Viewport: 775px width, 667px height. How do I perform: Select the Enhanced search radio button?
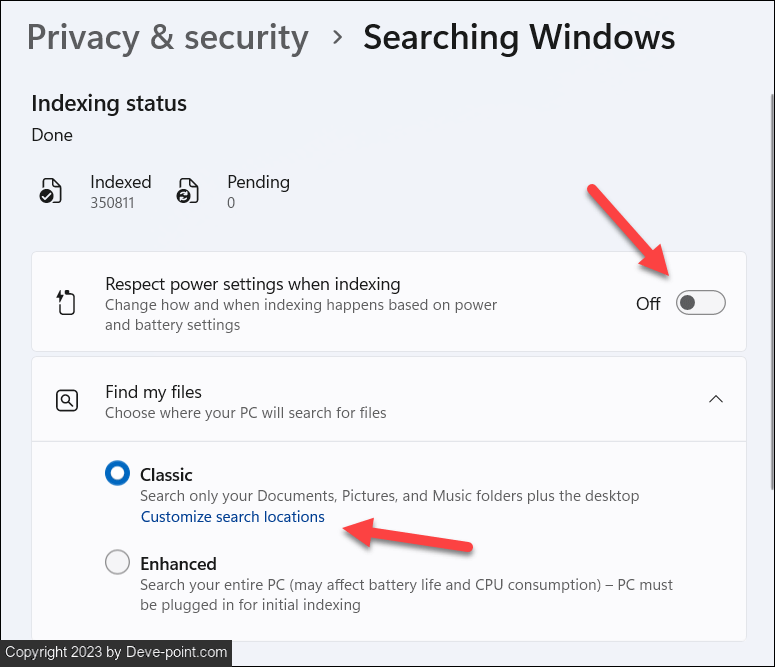[118, 563]
